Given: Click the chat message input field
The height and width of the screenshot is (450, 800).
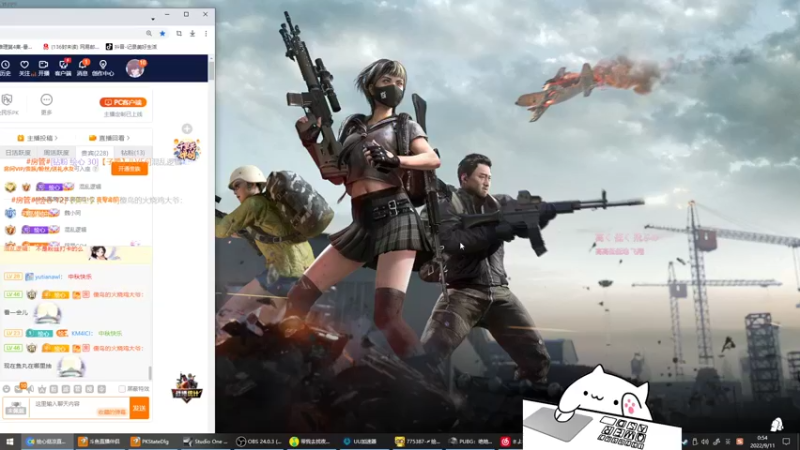Looking at the screenshot, I should point(80,408).
